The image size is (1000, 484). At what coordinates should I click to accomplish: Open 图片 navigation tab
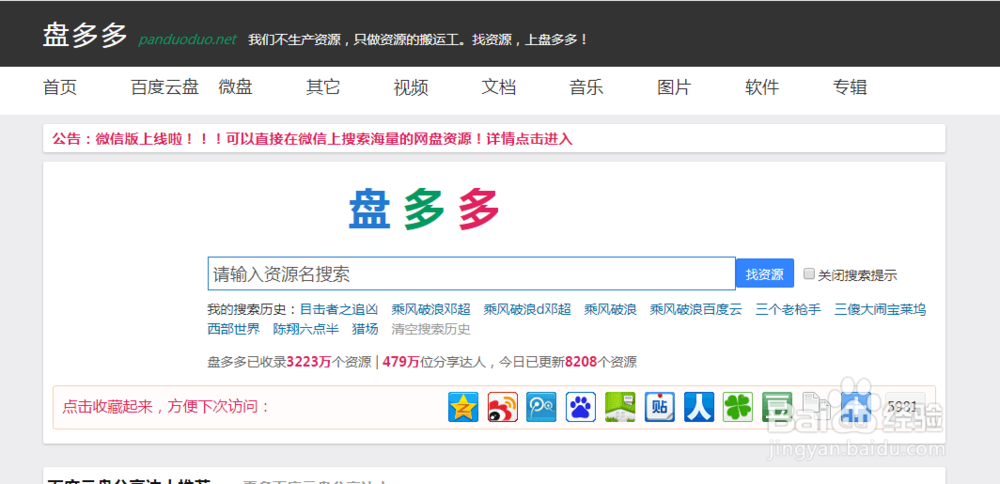tap(674, 87)
